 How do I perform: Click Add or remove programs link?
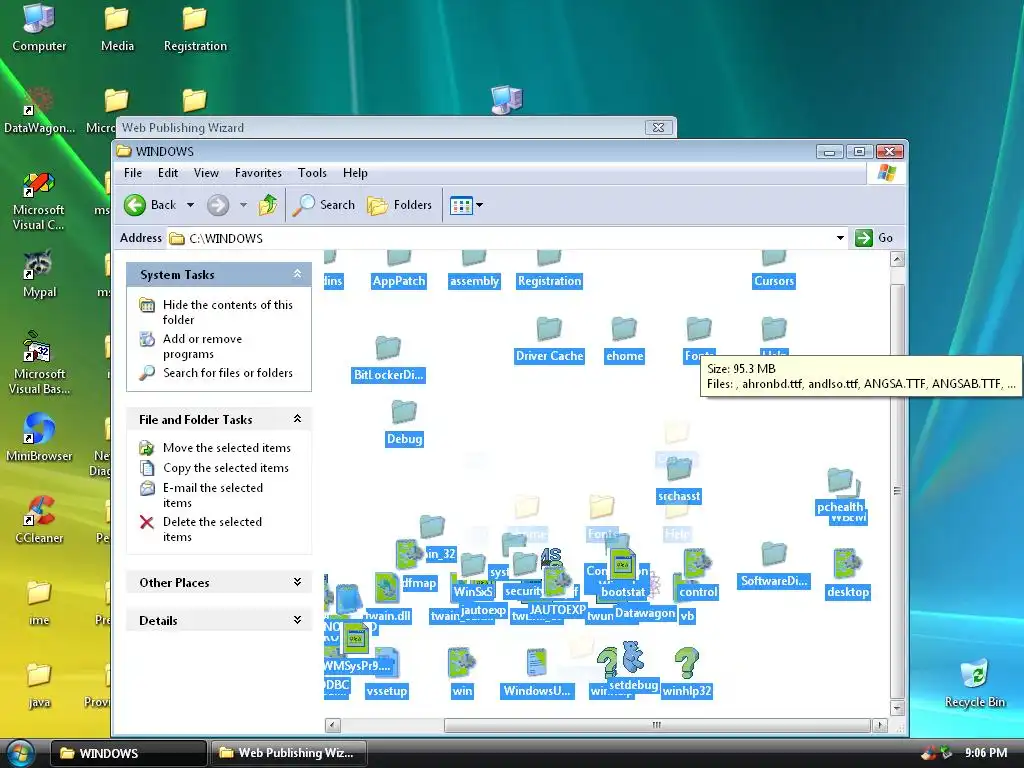(202, 346)
